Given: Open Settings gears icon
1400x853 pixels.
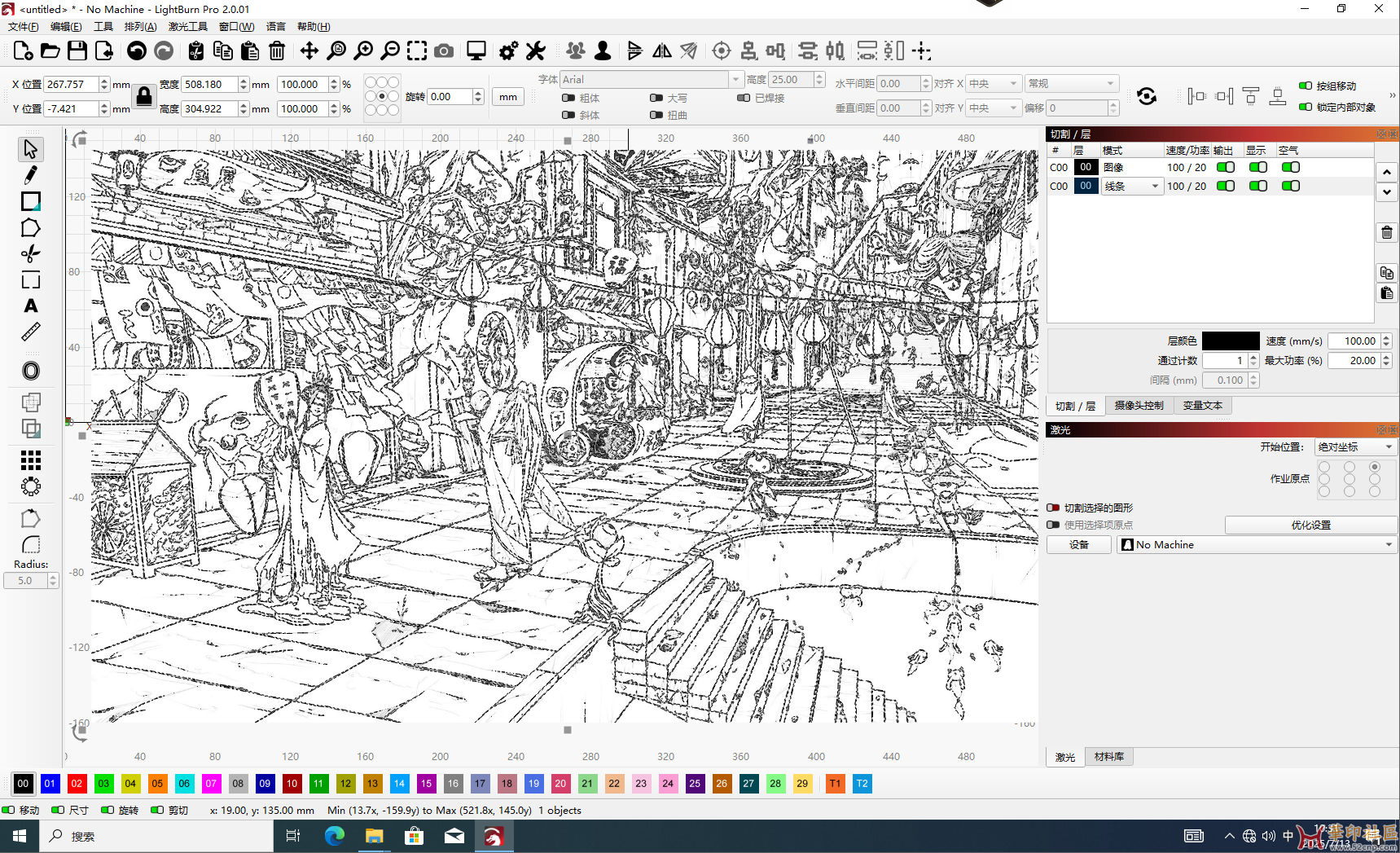Looking at the screenshot, I should 508,51.
